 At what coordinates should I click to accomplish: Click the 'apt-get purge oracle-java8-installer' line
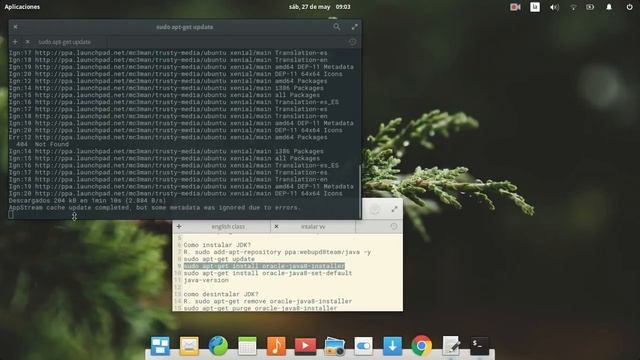pyautogui.click(x=260, y=308)
